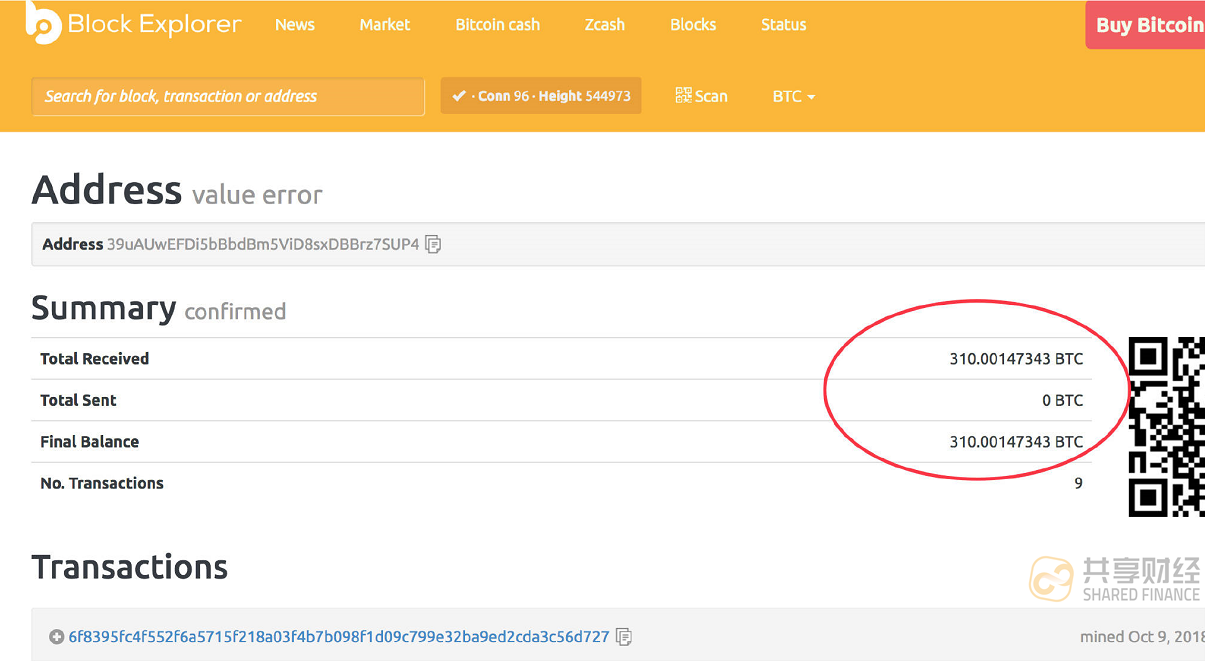This screenshot has height=661, width=1205.
Task: Copy the address with the clipboard icon
Action: 433,244
